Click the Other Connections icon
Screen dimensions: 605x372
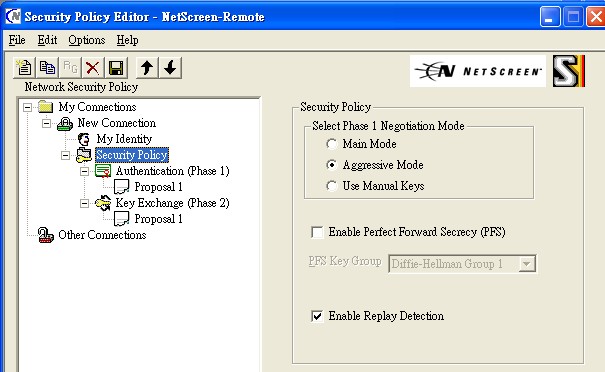pyautogui.click(x=46, y=235)
